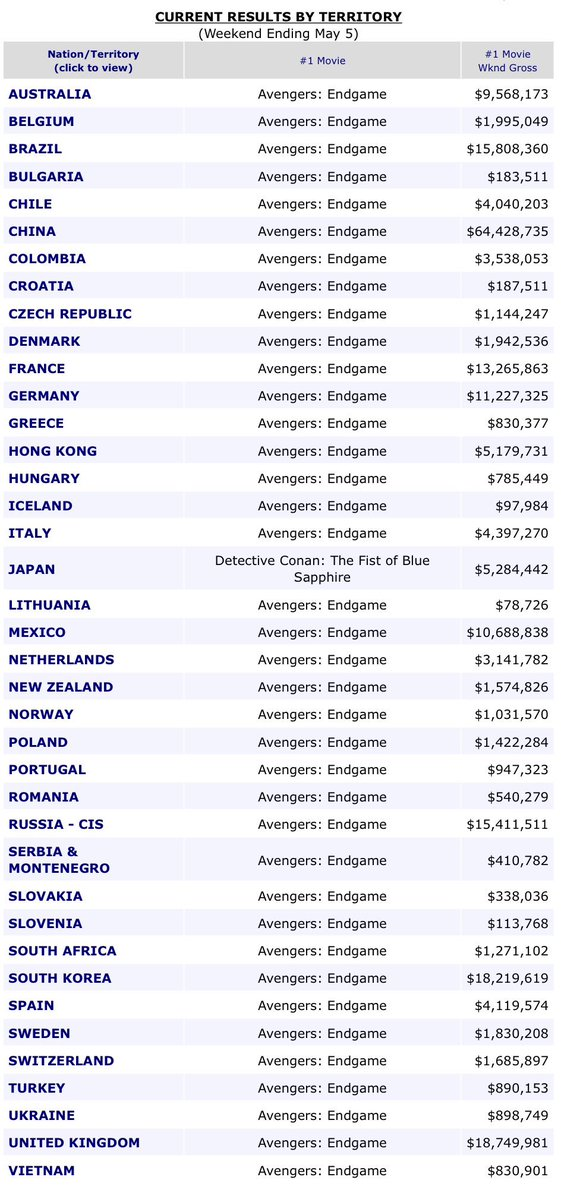Open the SOUTH KOREA link
This screenshot has width=561, height=1199.
coord(60,978)
